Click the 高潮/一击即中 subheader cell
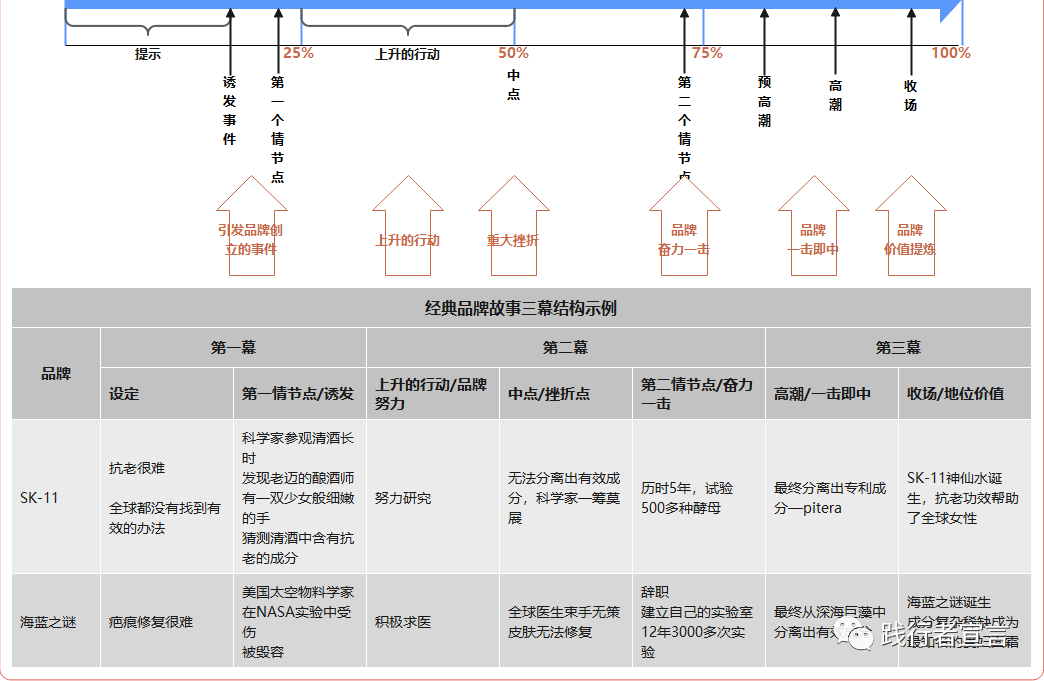 [832, 393]
